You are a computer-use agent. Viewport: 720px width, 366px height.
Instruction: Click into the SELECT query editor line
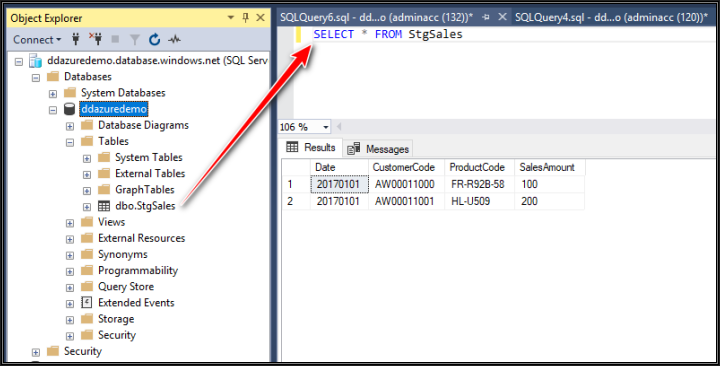pos(388,34)
